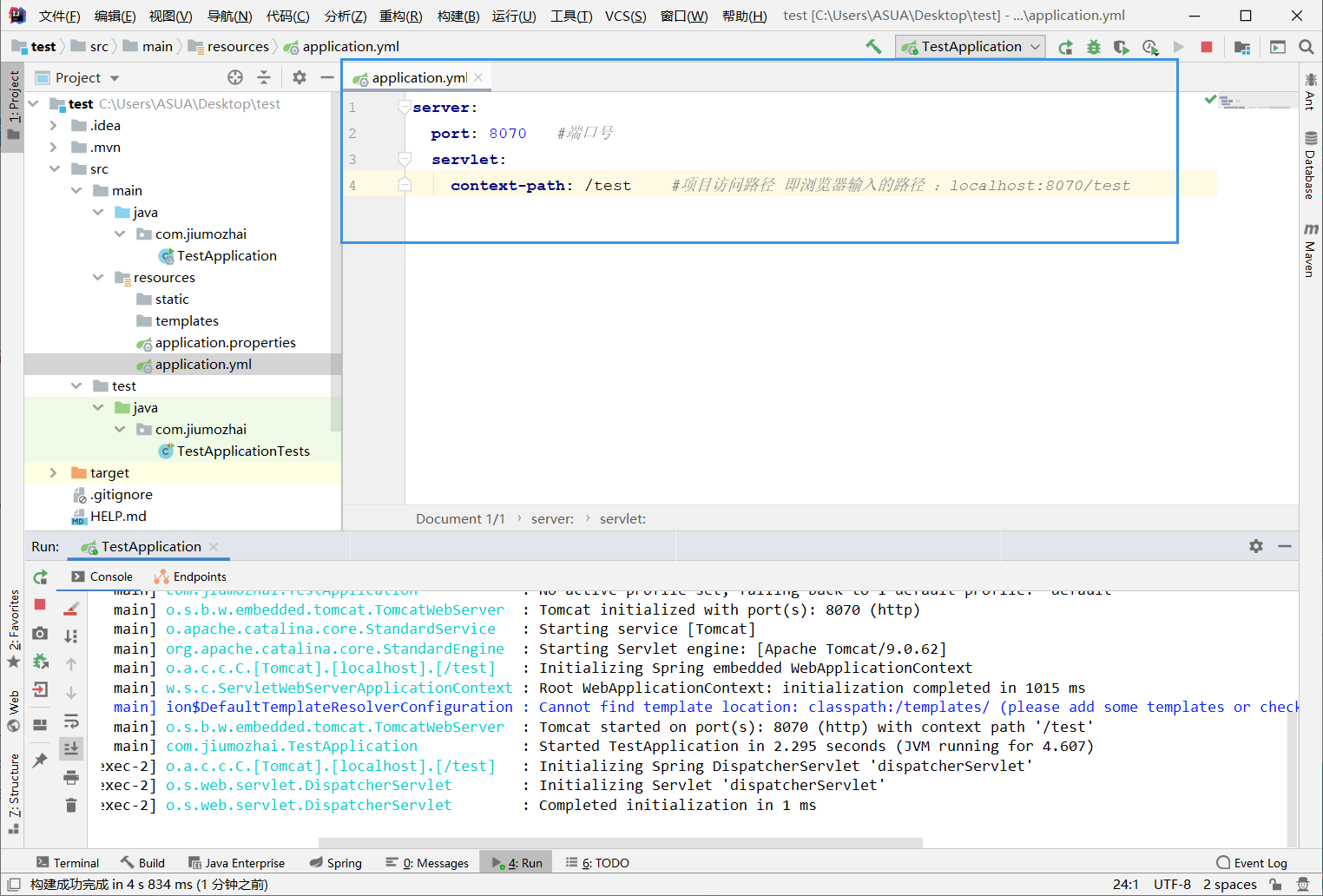Open the VCS(S) menu
1323x896 pixels.
(625, 16)
